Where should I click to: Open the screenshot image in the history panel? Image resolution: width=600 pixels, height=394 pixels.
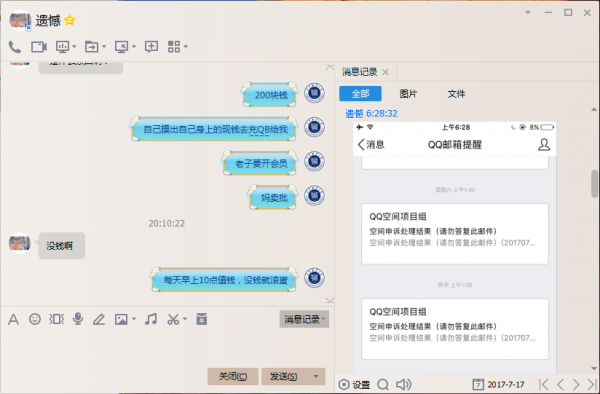(x=455, y=248)
